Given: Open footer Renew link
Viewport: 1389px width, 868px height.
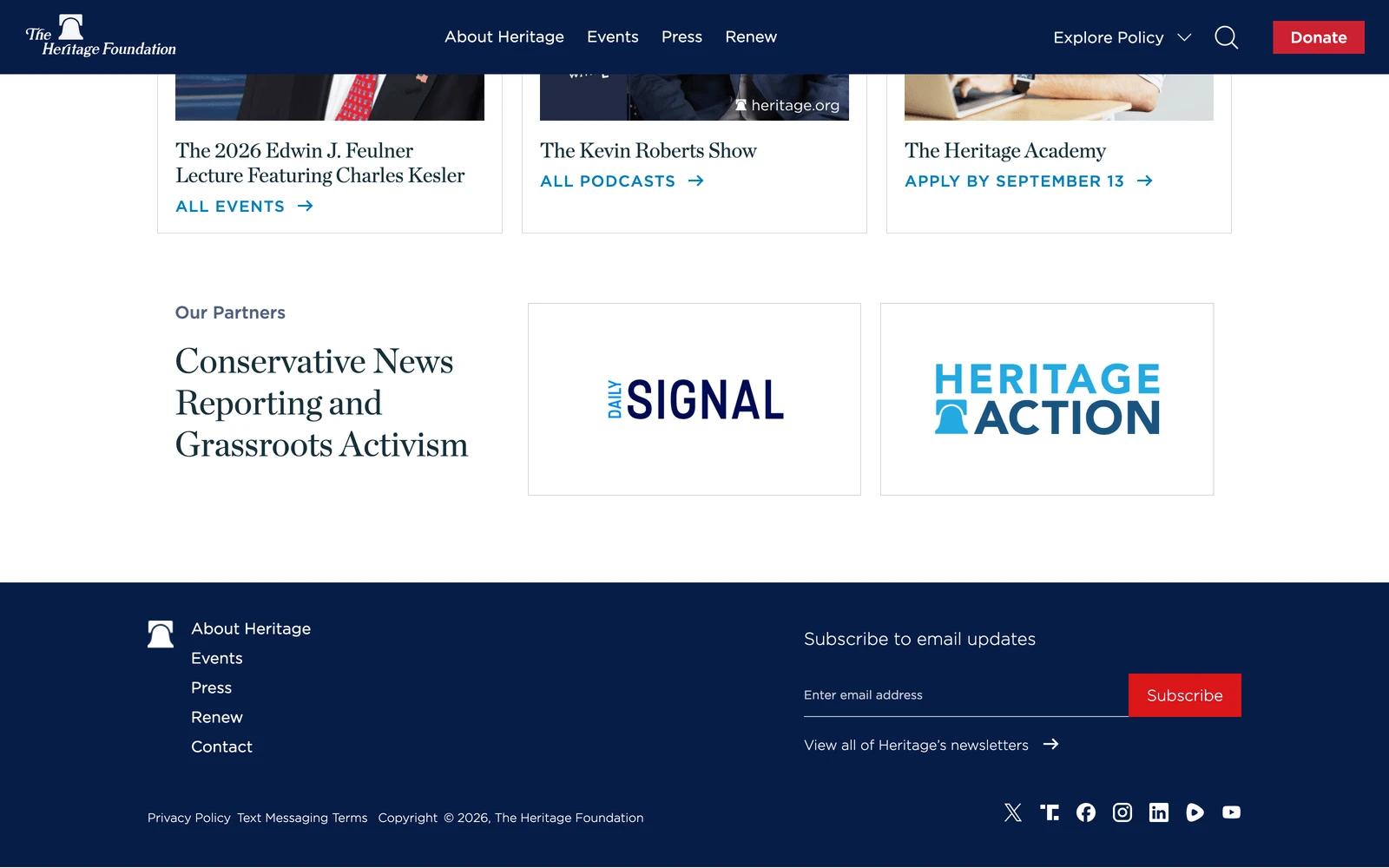Looking at the screenshot, I should (217, 717).
